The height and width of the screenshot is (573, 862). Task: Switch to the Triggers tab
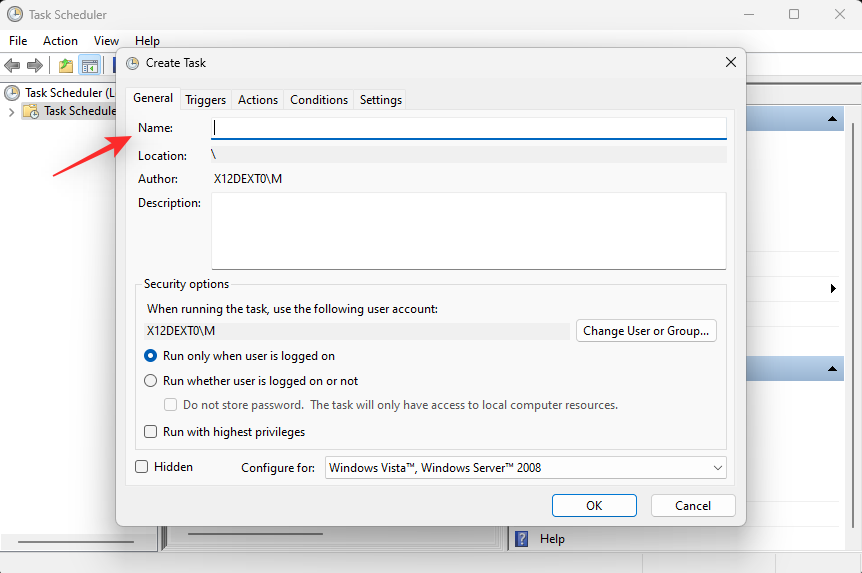tap(206, 100)
